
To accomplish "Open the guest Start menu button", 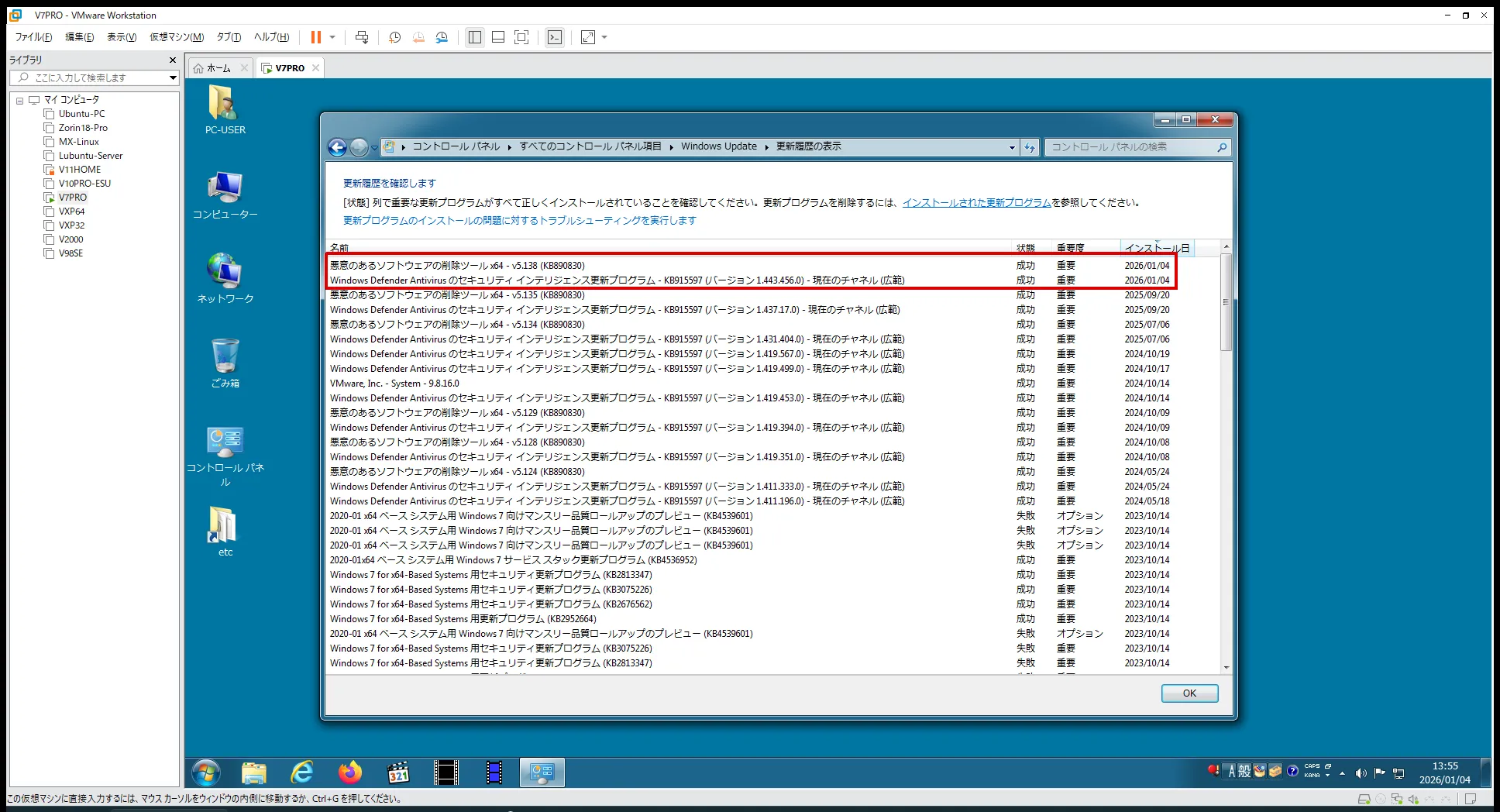I will pos(205,772).
